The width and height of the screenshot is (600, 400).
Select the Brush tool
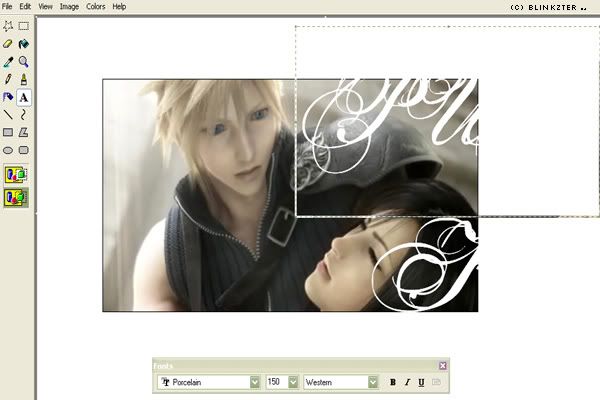24,79
